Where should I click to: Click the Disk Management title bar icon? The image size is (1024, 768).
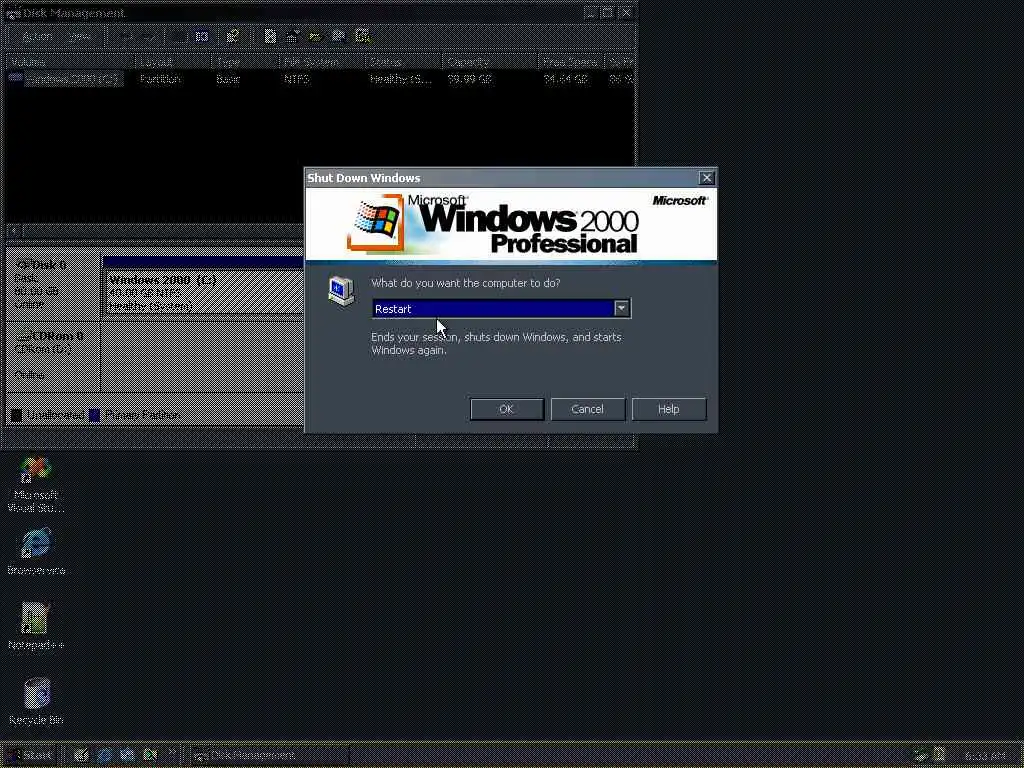(12, 13)
